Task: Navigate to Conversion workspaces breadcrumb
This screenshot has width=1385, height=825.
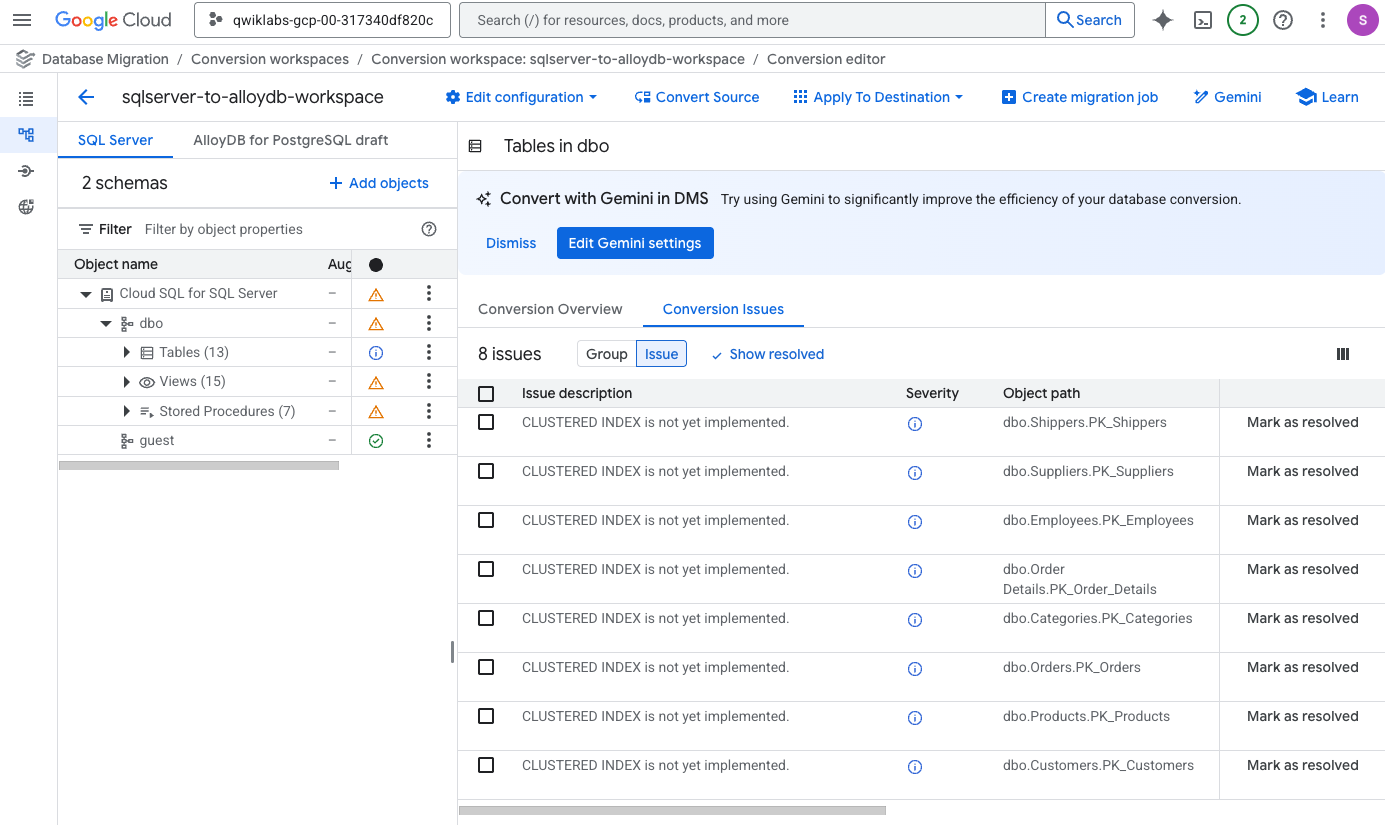Action: click(270, 59)
